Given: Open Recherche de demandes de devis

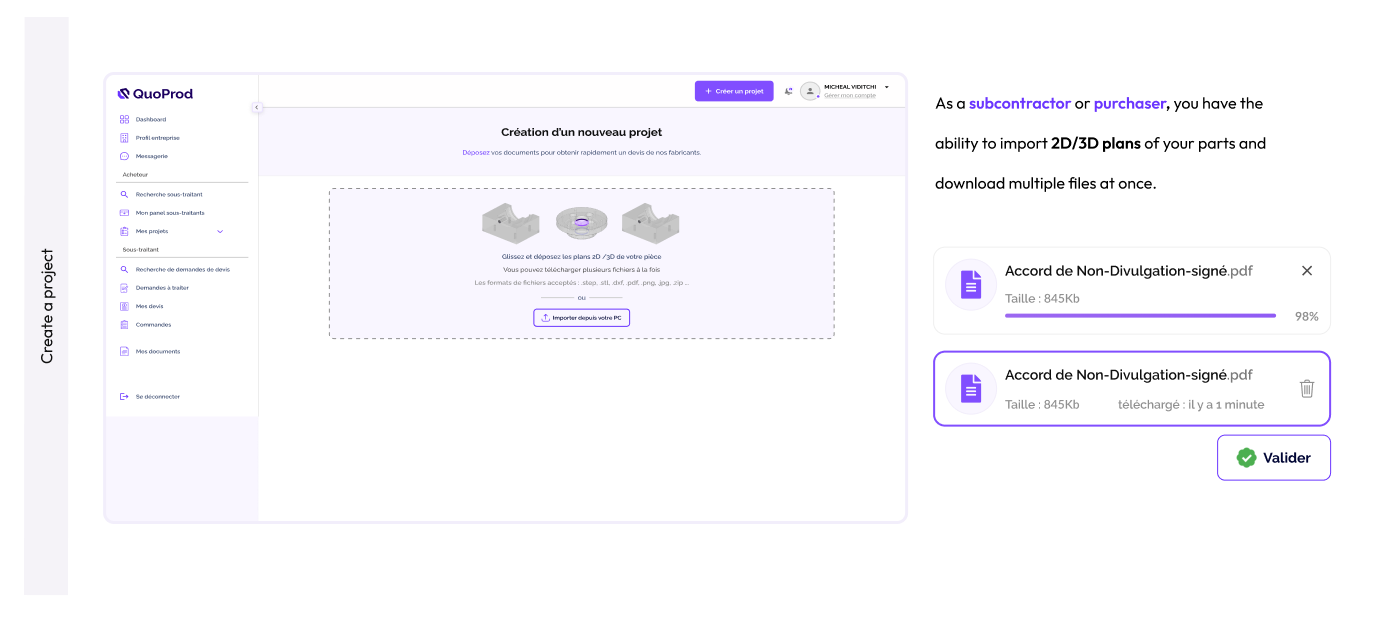Looking at the screenshot, I should click(124, 268).
